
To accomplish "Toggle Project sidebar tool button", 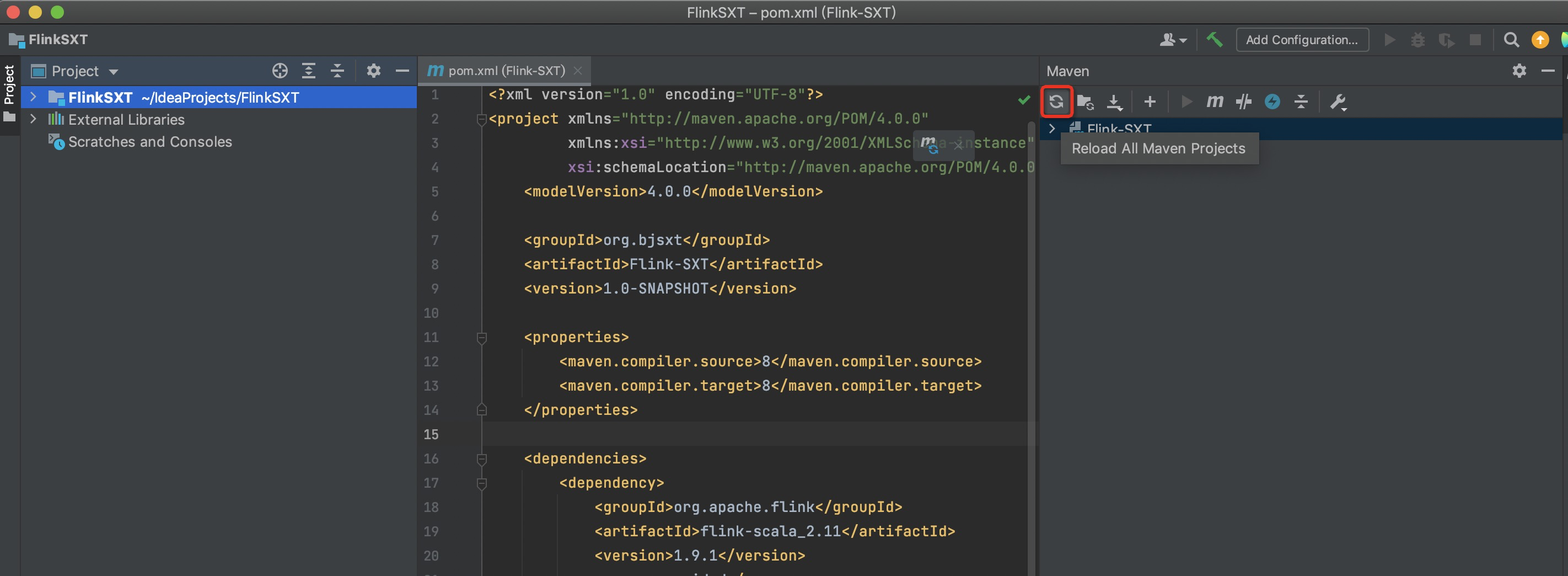I will pyautogui.click(x=10, y=94).
